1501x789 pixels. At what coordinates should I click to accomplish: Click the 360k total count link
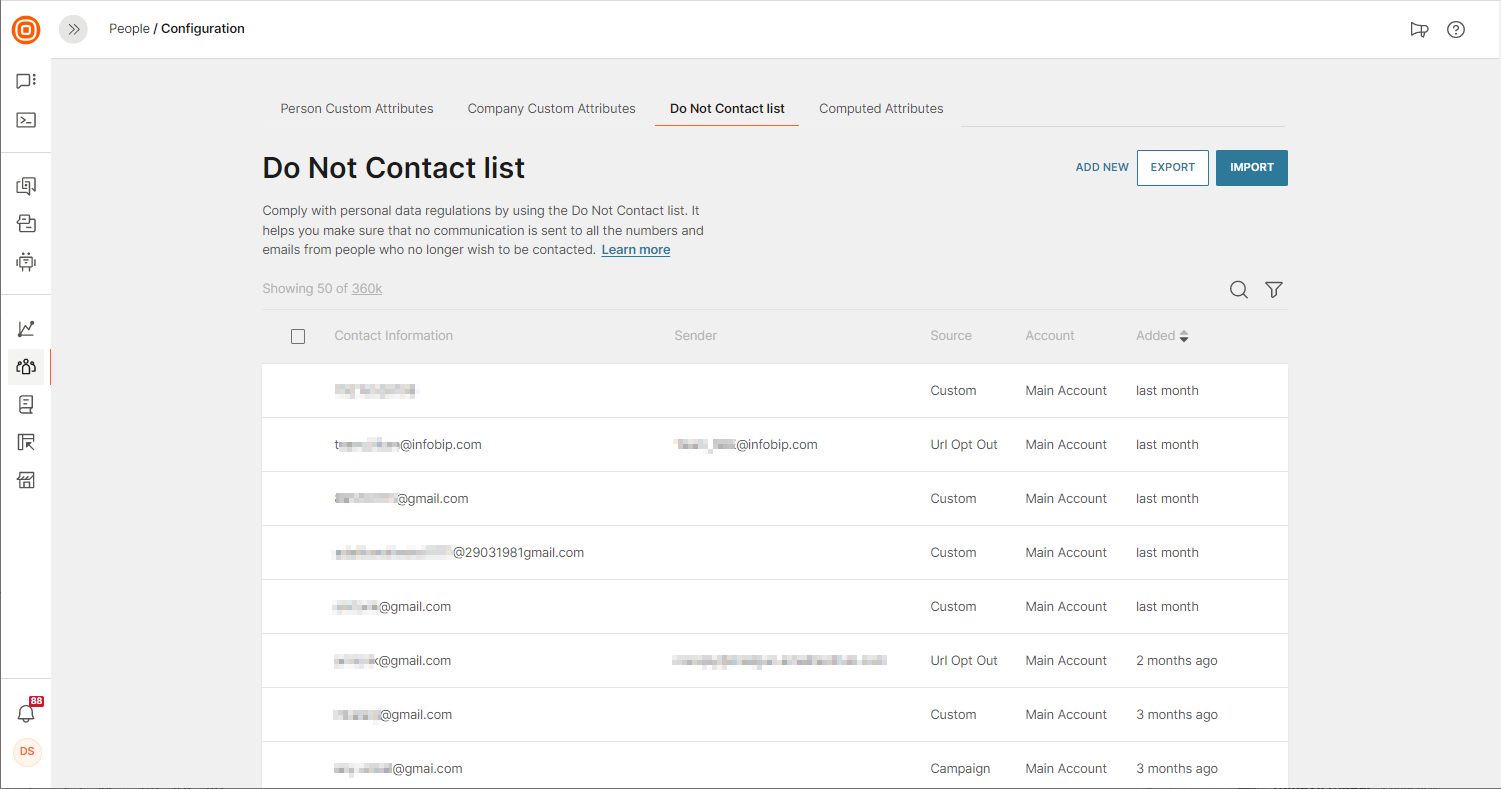pyautogui.click(x=367, y=289)
